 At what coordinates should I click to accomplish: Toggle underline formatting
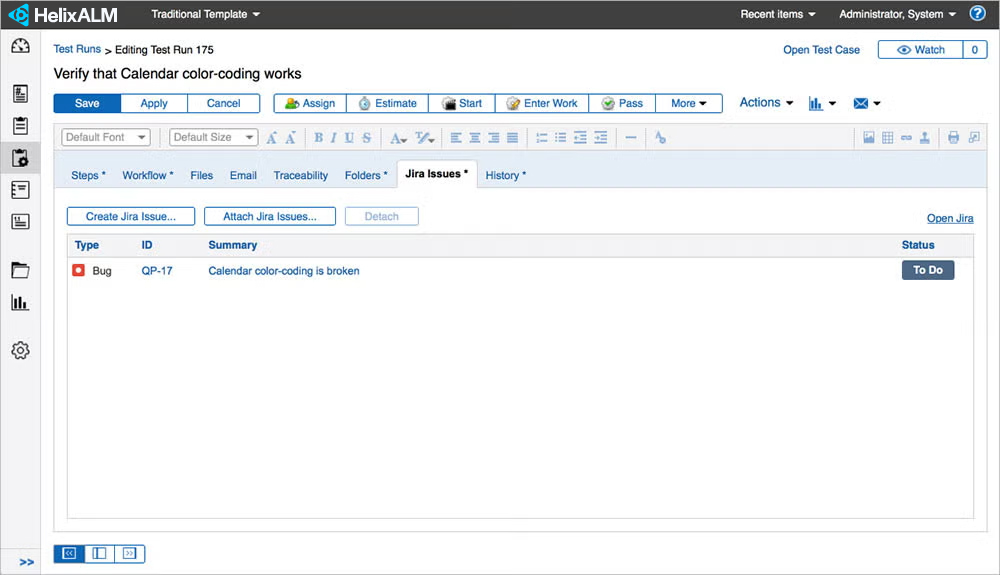(349, 138)
